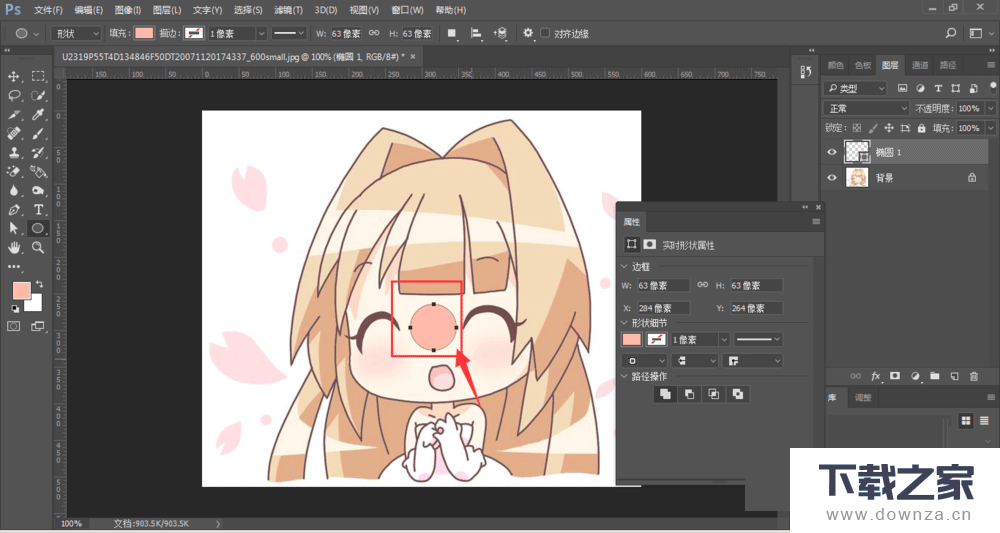Select the Paint Bucket tool
1000x533 pixels.
pos(38,172)
